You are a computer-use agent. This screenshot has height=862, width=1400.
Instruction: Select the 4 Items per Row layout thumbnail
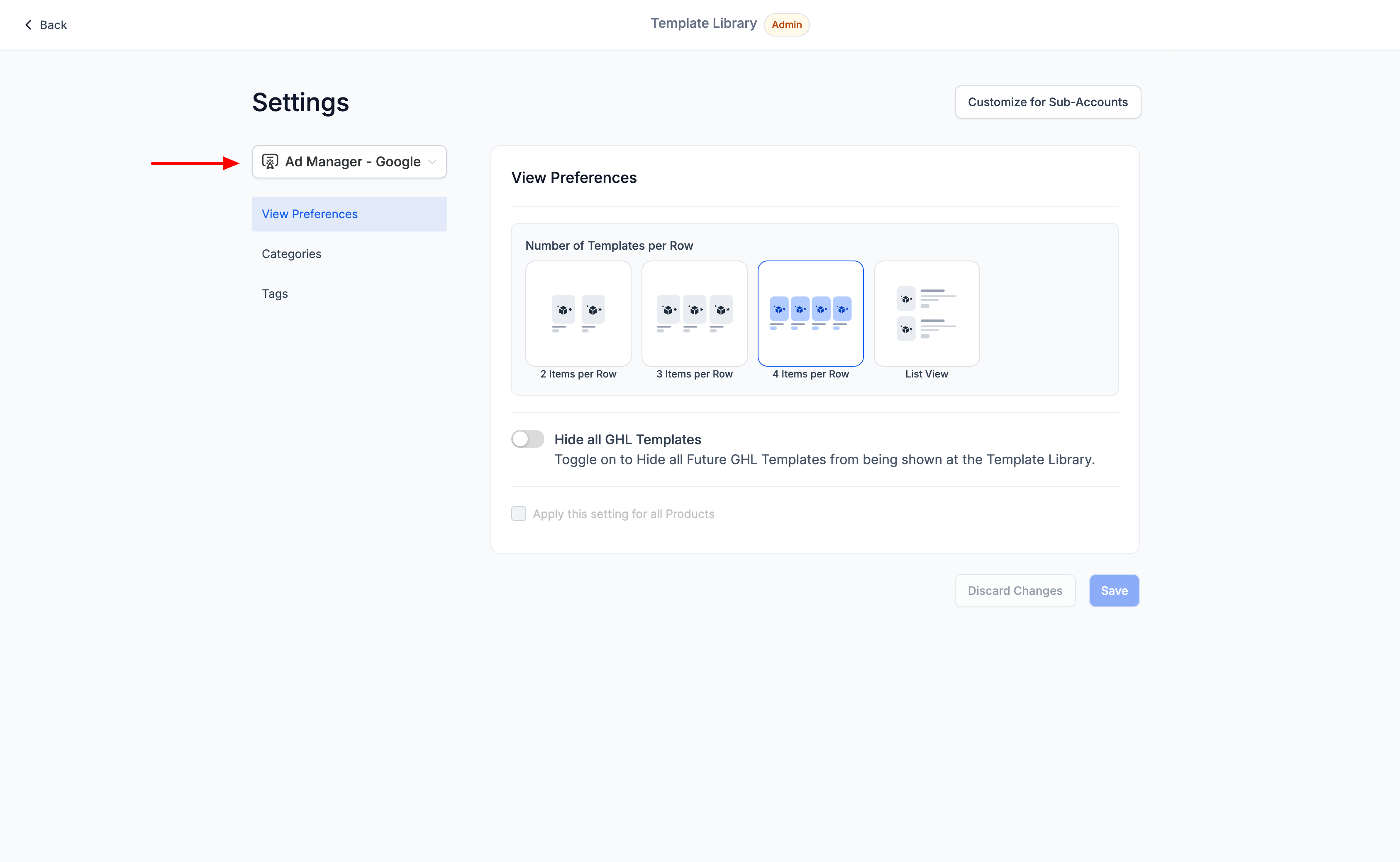tap(810, 314)
